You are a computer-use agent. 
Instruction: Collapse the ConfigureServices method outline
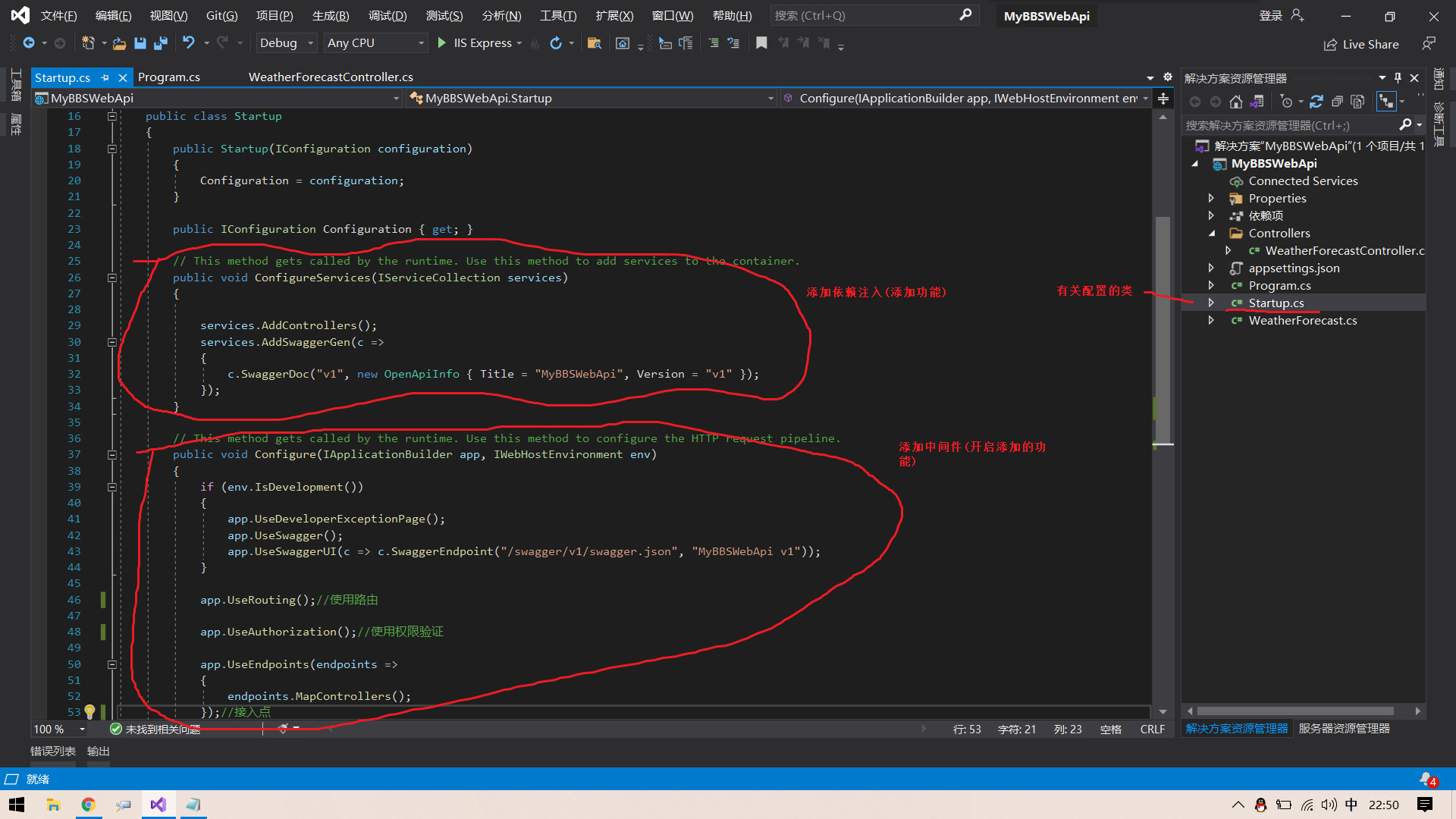(112, 278)
